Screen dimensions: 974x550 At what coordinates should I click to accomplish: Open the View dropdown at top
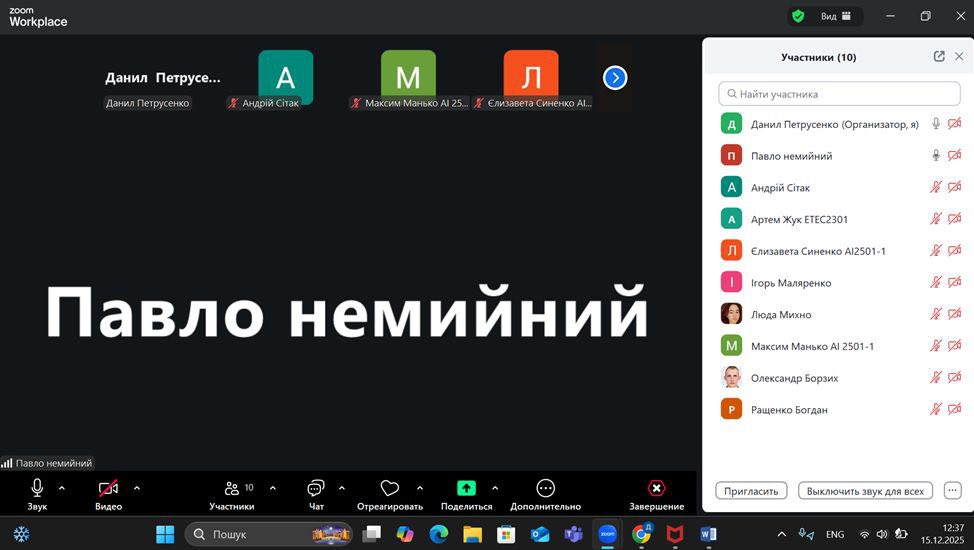(836, 16)
